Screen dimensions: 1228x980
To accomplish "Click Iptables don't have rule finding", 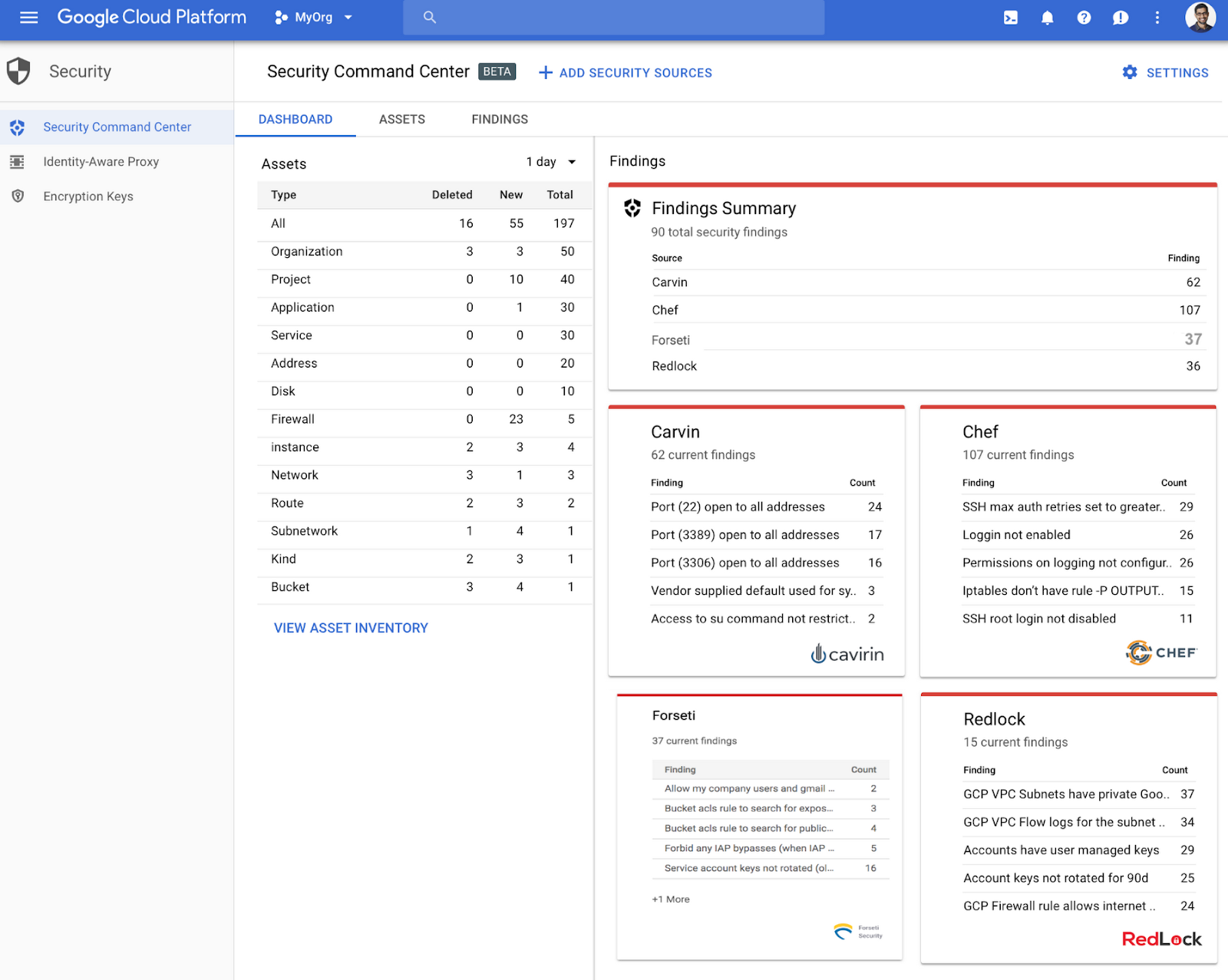I will coord(1078,591).
